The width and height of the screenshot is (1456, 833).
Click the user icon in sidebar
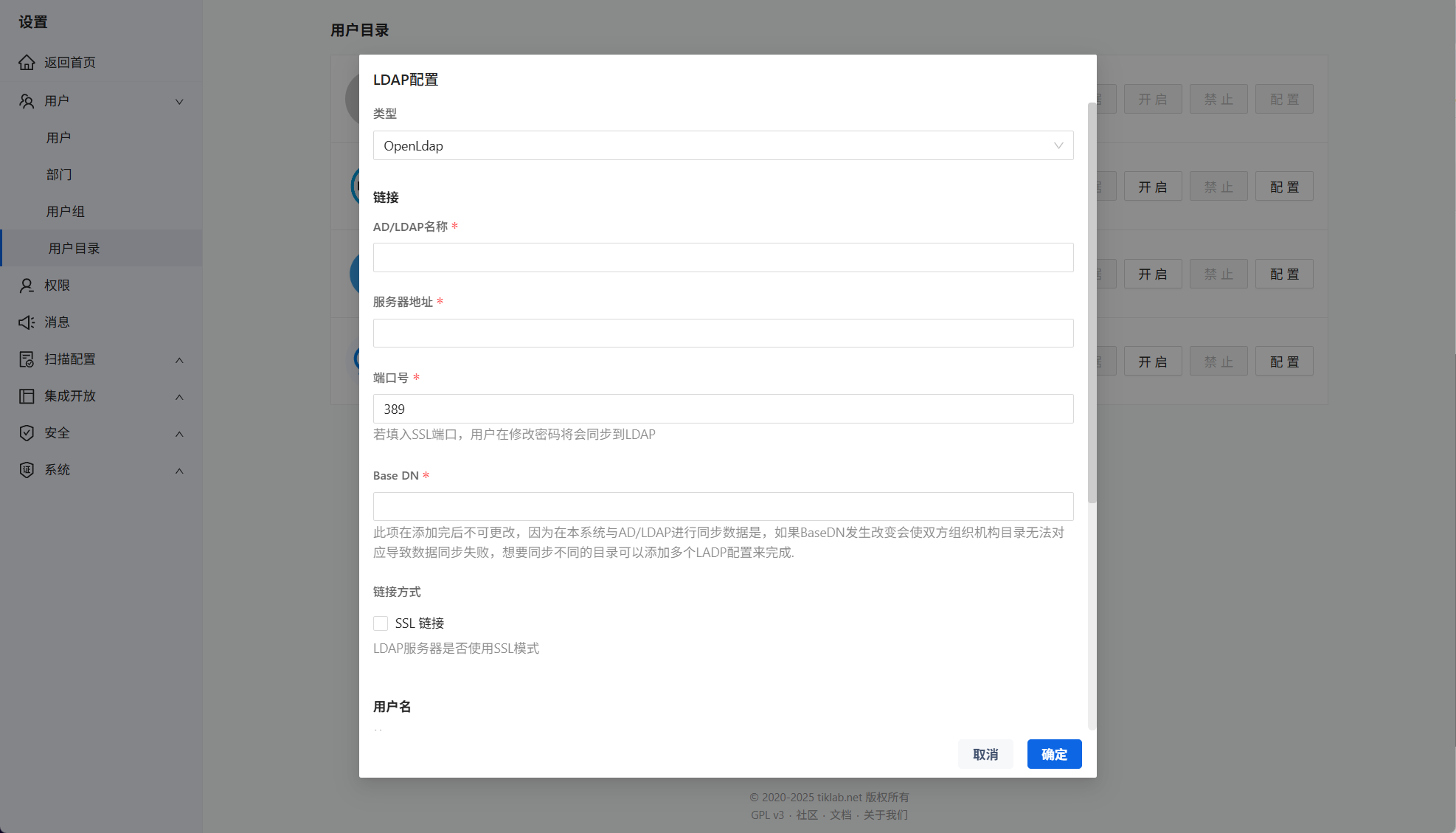coord(27,101)
